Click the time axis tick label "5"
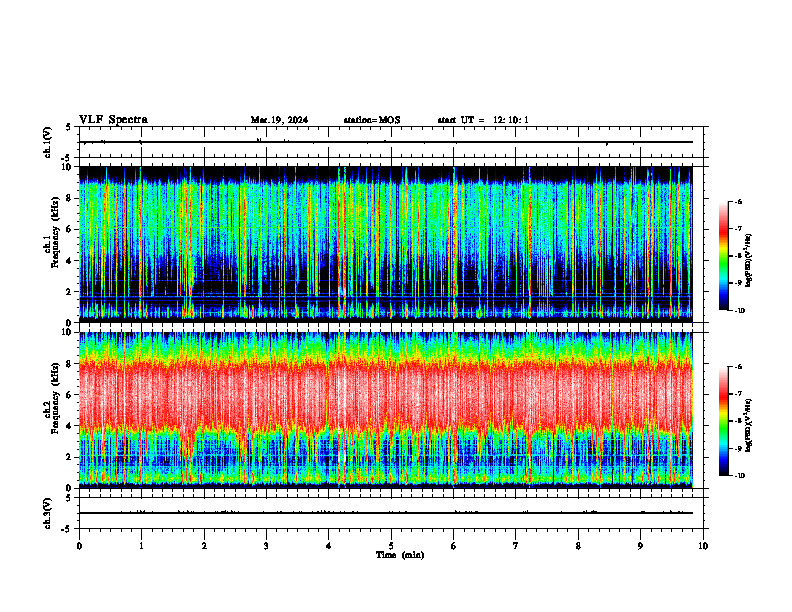792x612 pixels. pos(391,546)
